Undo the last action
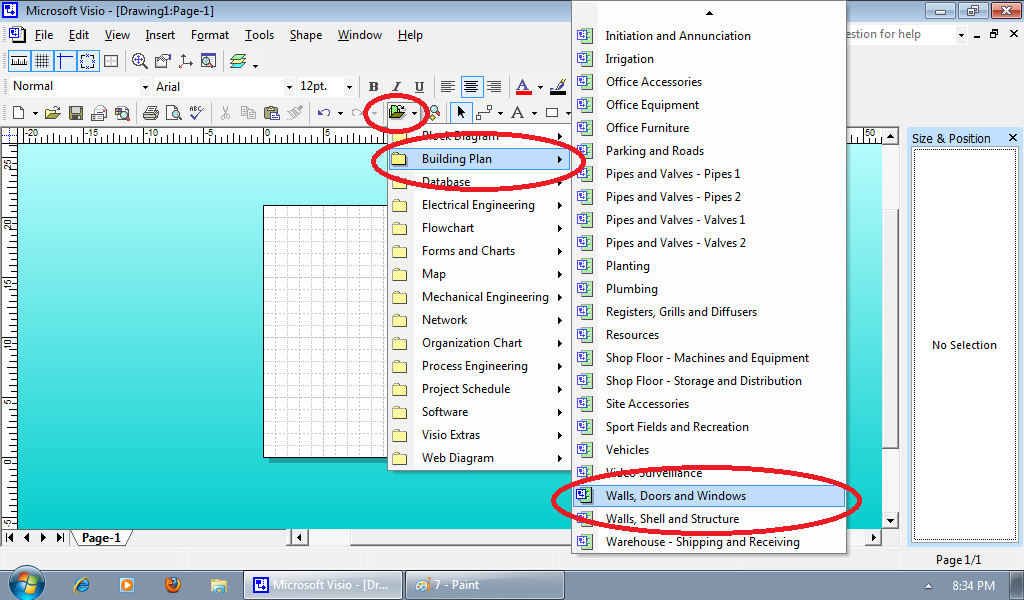 click(324, 113)
